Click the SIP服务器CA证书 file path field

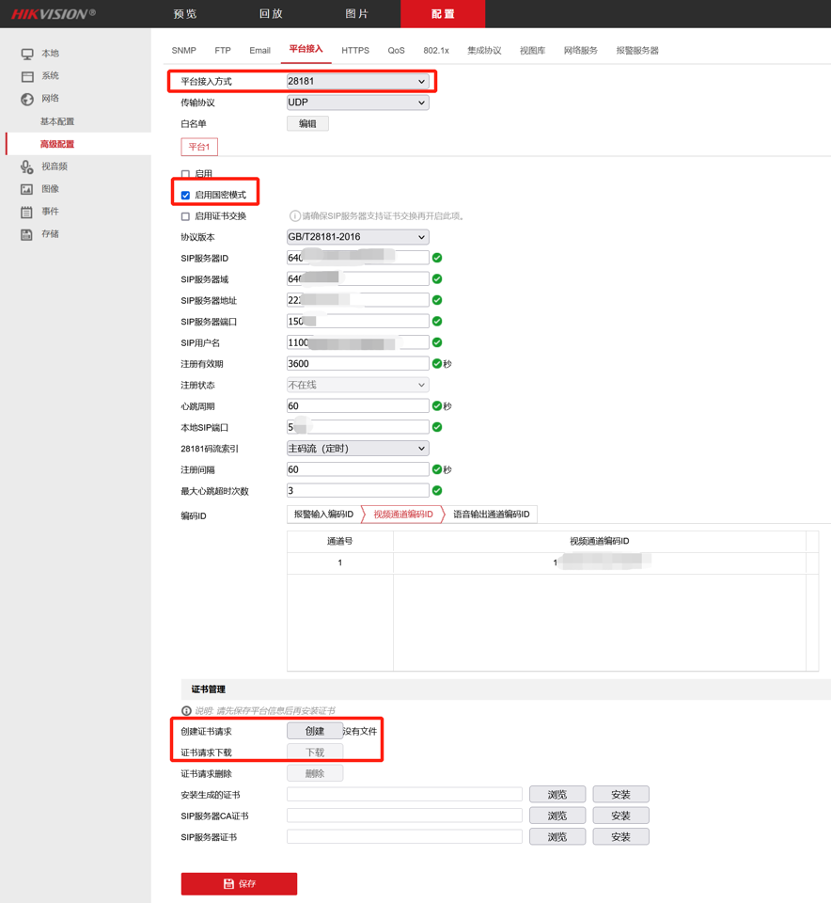tap(405, 816)
